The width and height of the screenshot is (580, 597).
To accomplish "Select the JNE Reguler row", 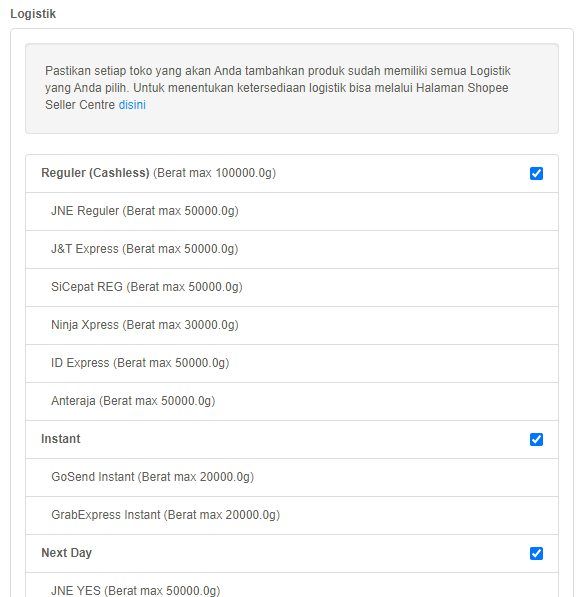I will click(292, 211).
